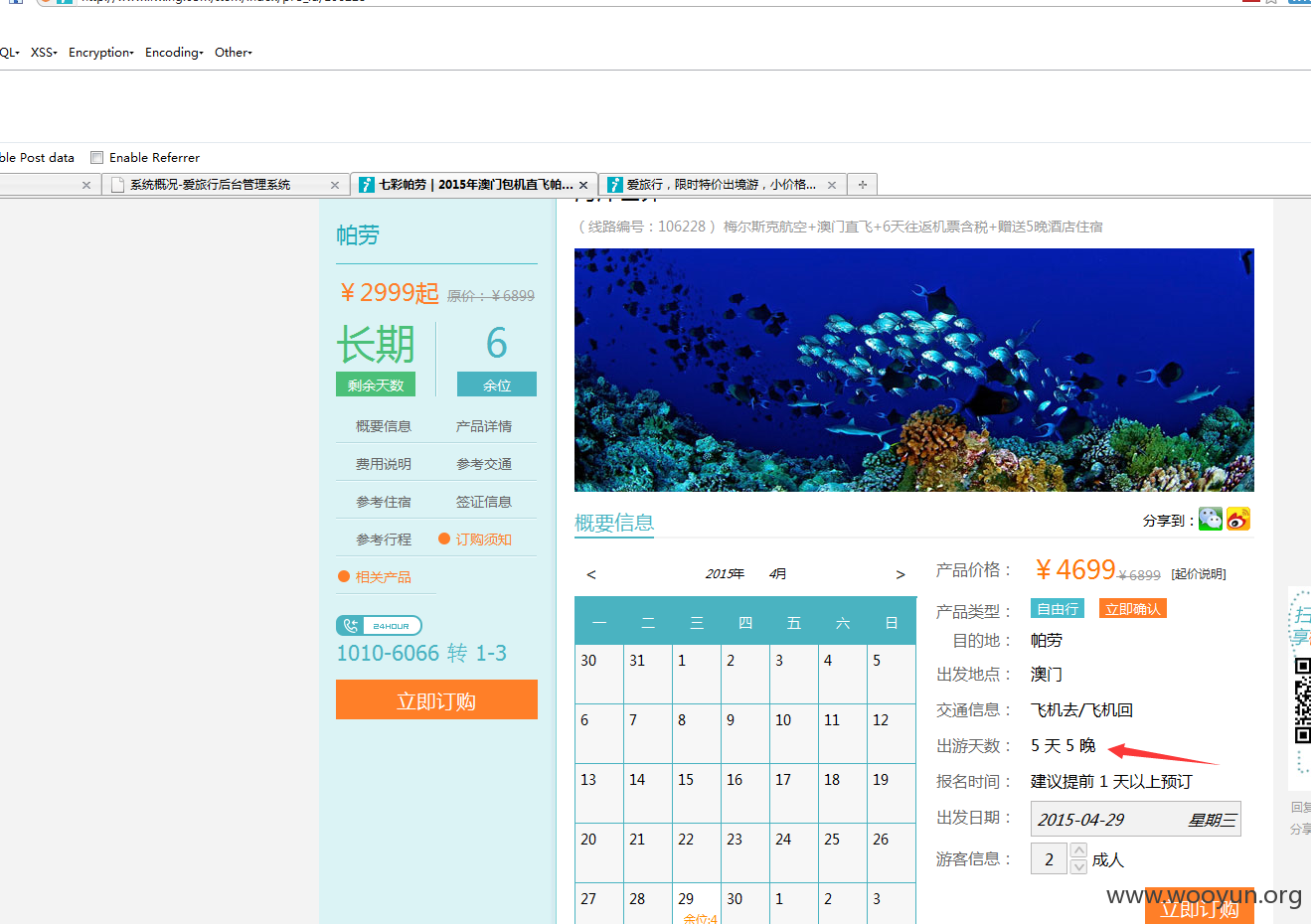This screenshot has width=1311, height=924.
Task: Select calendar date 30 in last row
Action: pyautogui.click(x=745, y=904)
